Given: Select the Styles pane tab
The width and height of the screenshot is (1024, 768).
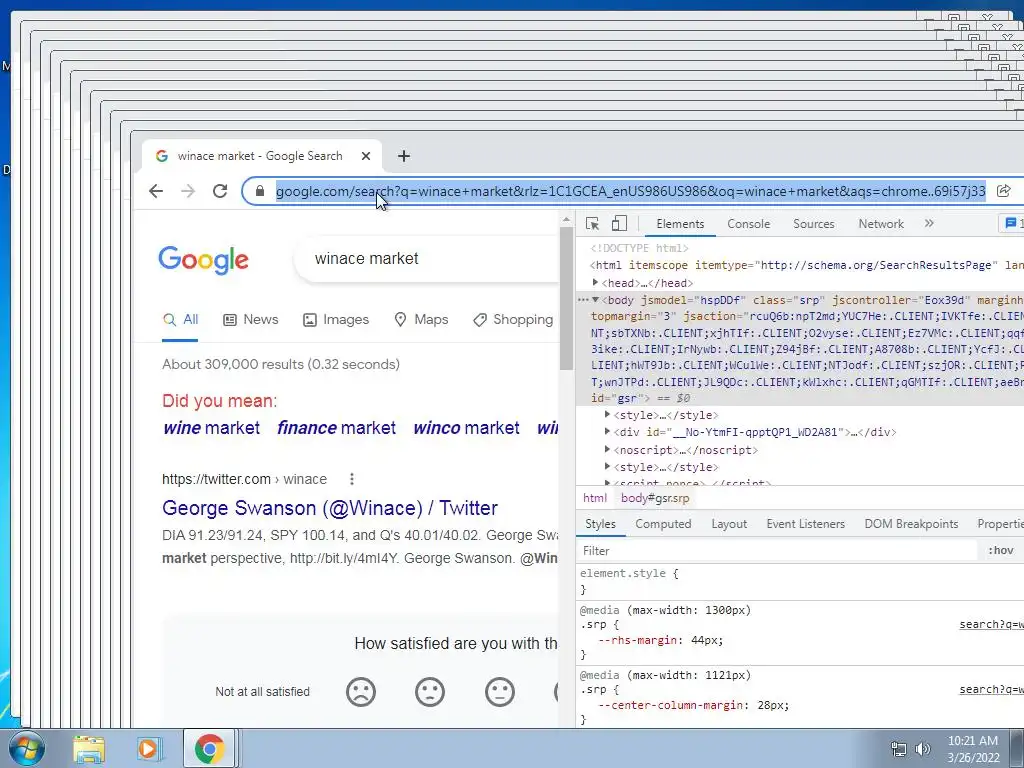Looking at the screenshot, I should [600, 524].
